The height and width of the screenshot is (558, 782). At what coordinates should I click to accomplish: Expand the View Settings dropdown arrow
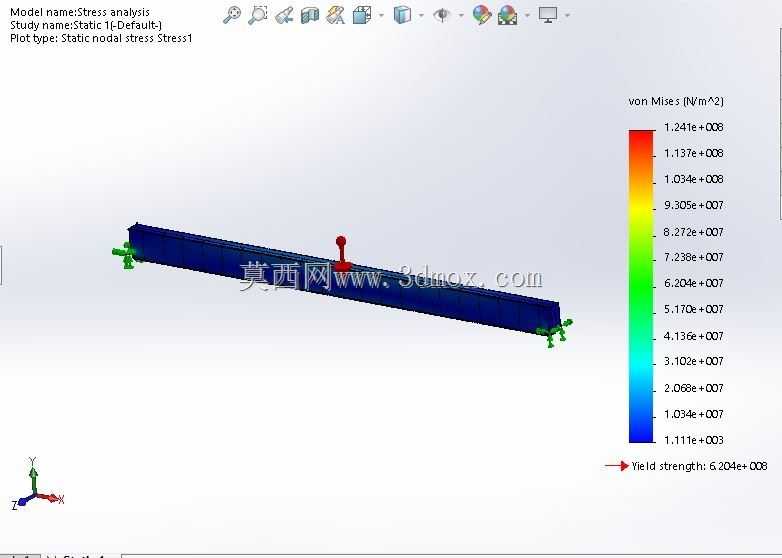[x=567, y=15]
